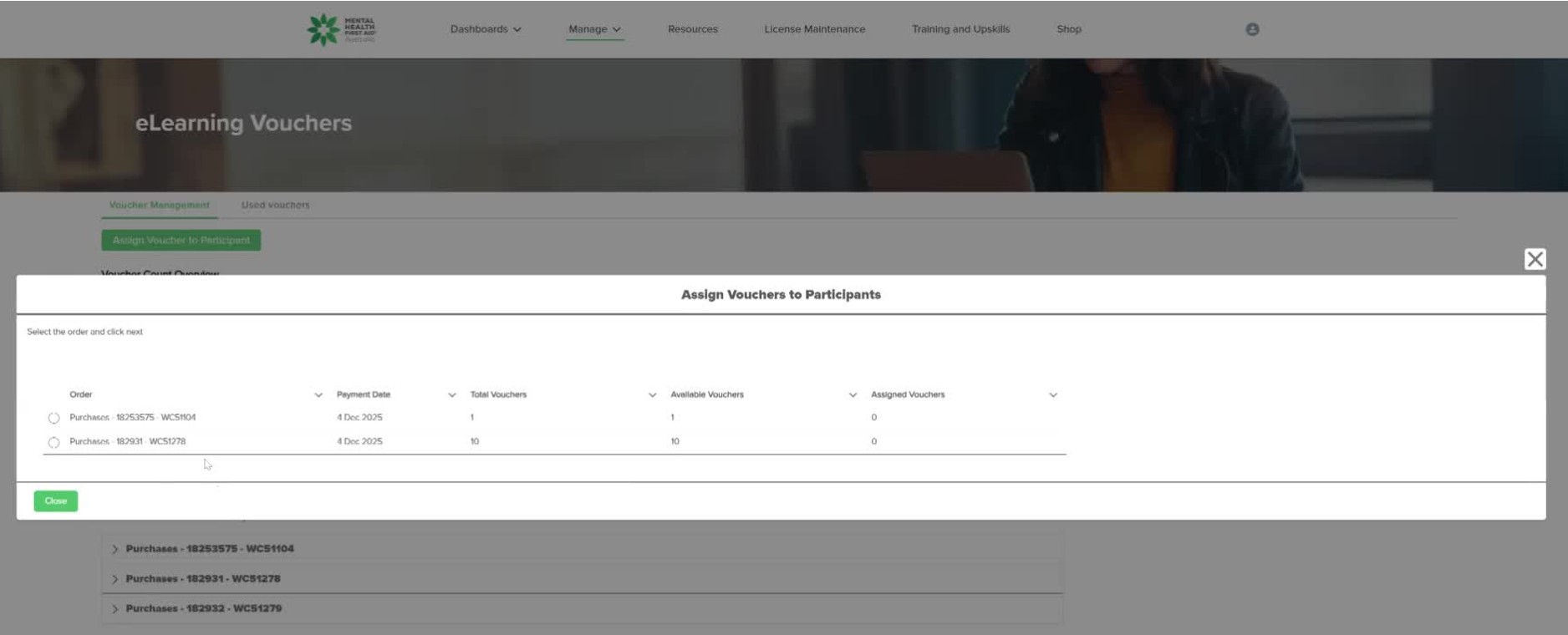Go to the Resources page

(692, 29)
